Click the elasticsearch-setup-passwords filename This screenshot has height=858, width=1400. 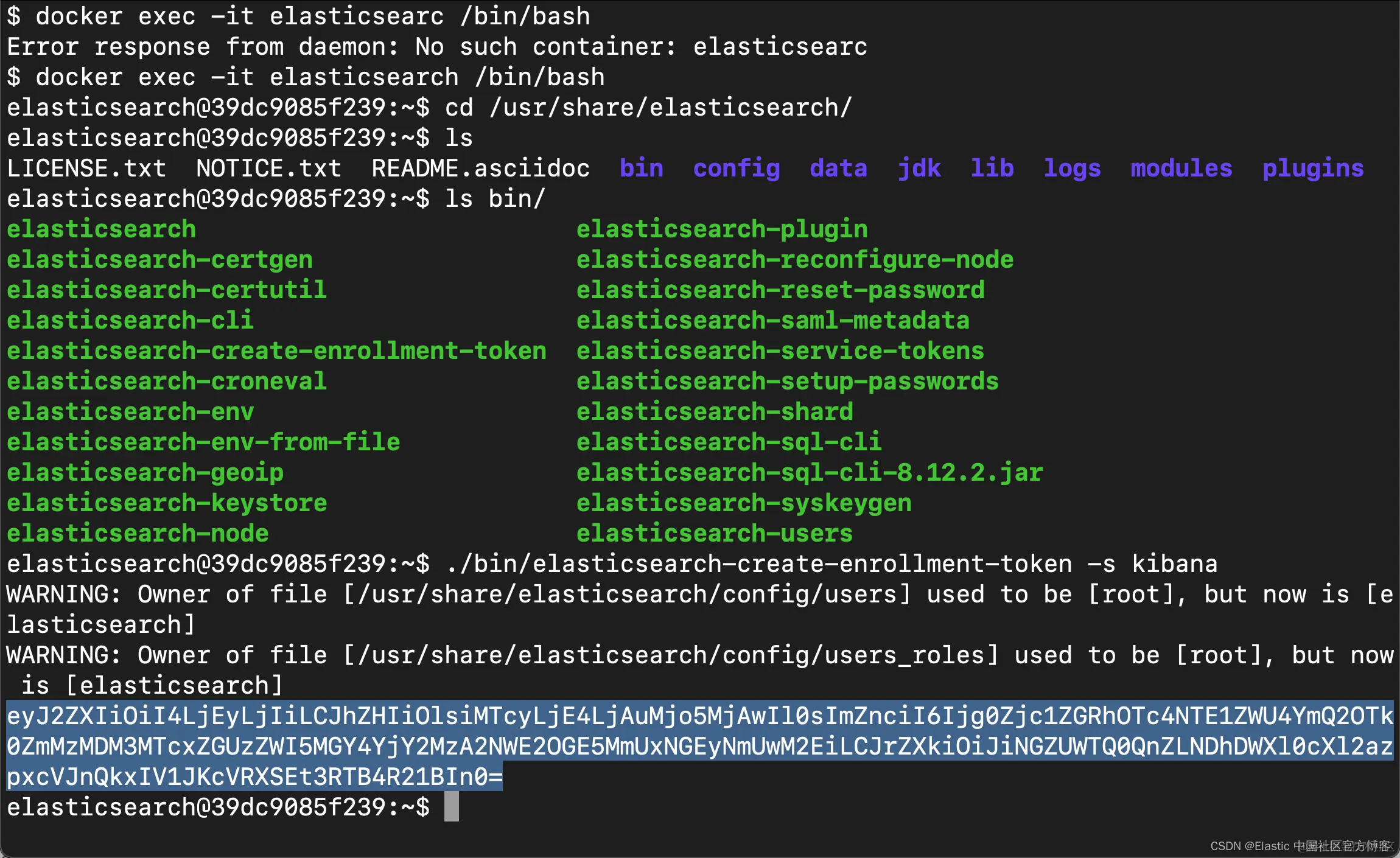click(x=787, y=382)
